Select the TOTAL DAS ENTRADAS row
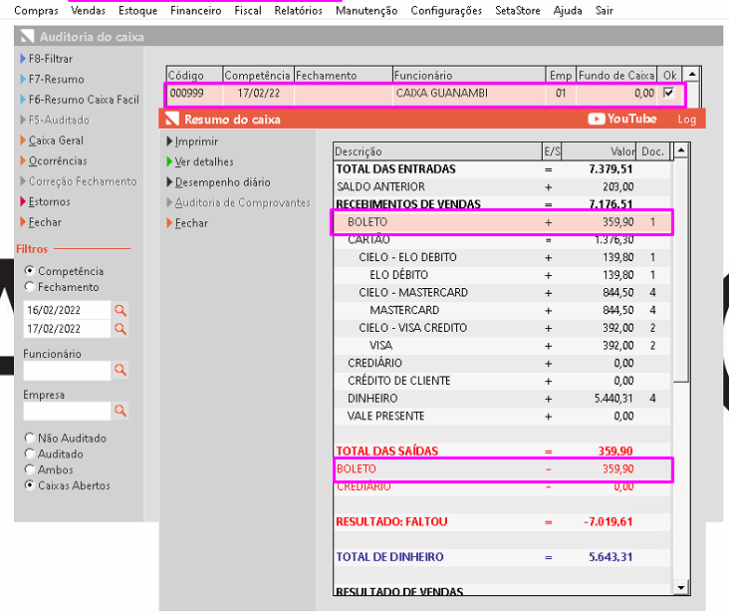Screen dimensions: 729x611 point(502,169)
